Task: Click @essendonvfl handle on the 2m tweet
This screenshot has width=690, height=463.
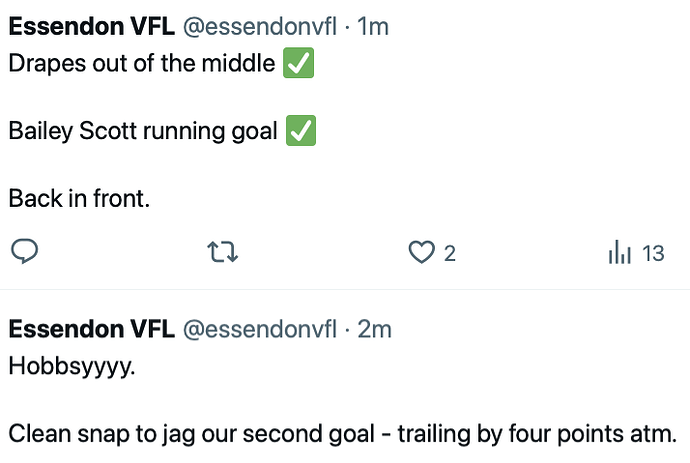Action: point(260,329)
